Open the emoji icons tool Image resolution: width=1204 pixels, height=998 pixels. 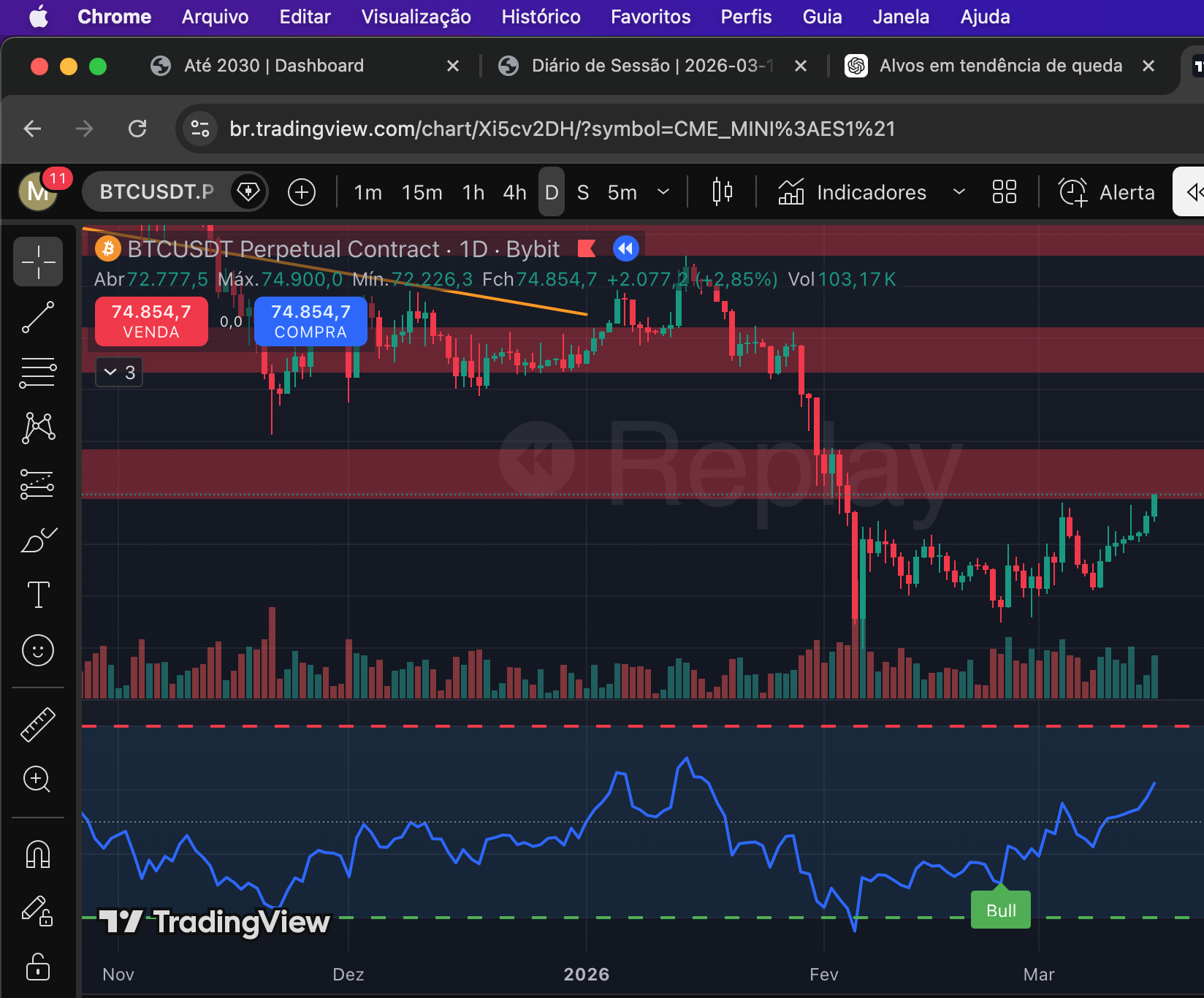[x=38, y=650]
